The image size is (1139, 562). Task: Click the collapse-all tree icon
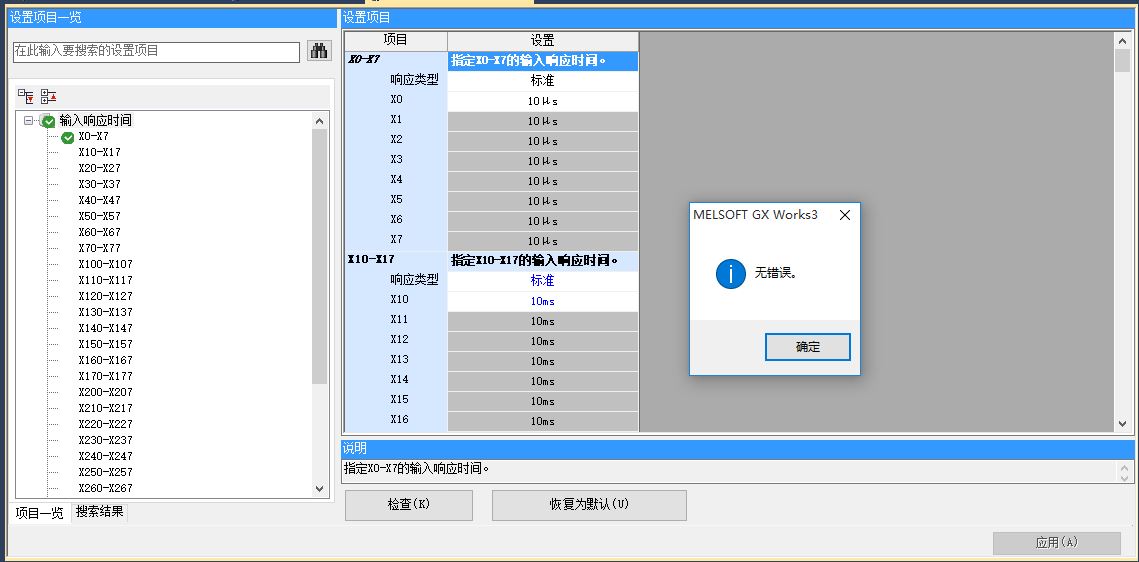49,97
